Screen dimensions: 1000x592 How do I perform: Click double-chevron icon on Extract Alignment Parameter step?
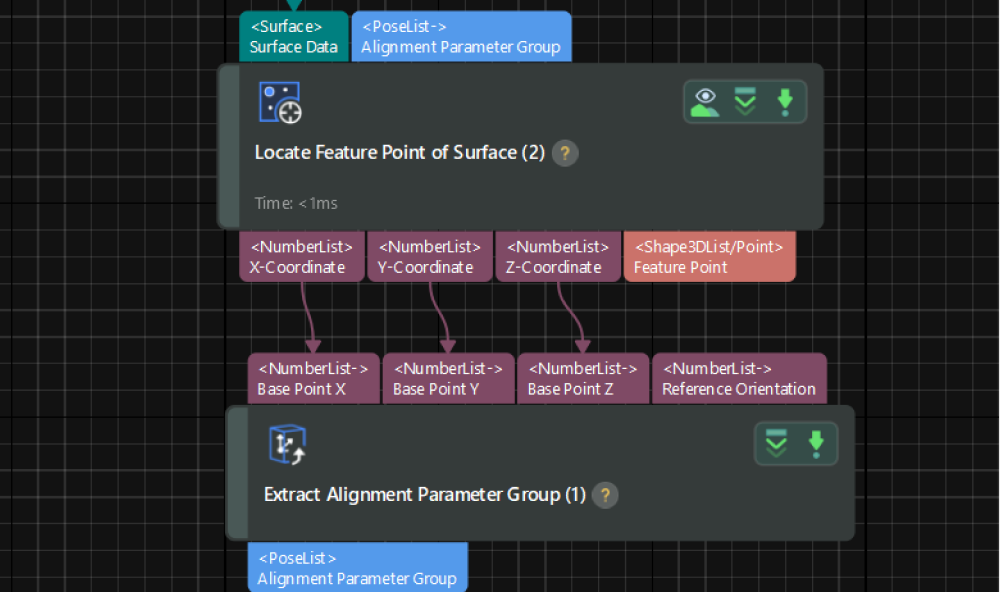click(x=775, y=444)
